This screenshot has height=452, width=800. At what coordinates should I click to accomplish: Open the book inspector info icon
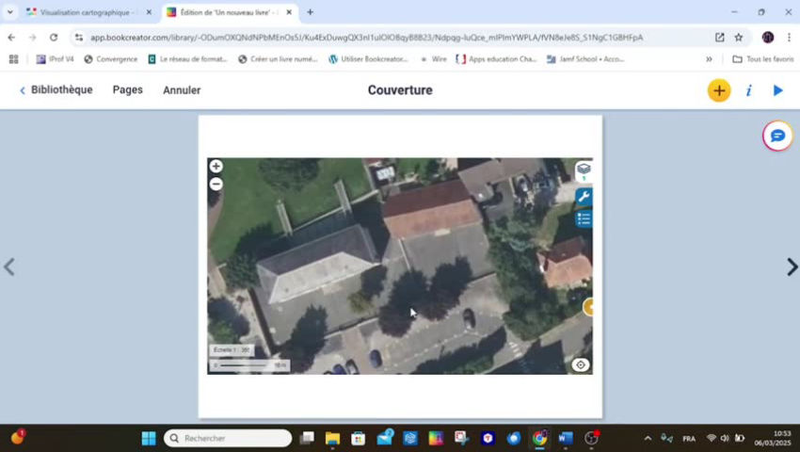click(748, 90)
